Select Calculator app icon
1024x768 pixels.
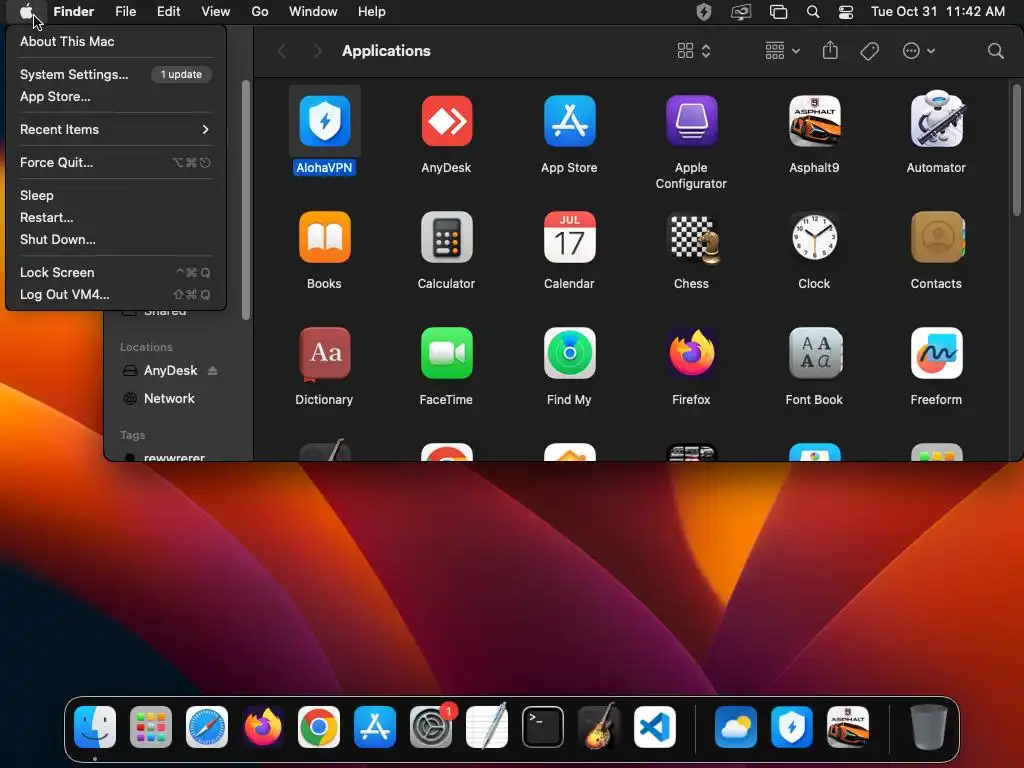(447, 237)
